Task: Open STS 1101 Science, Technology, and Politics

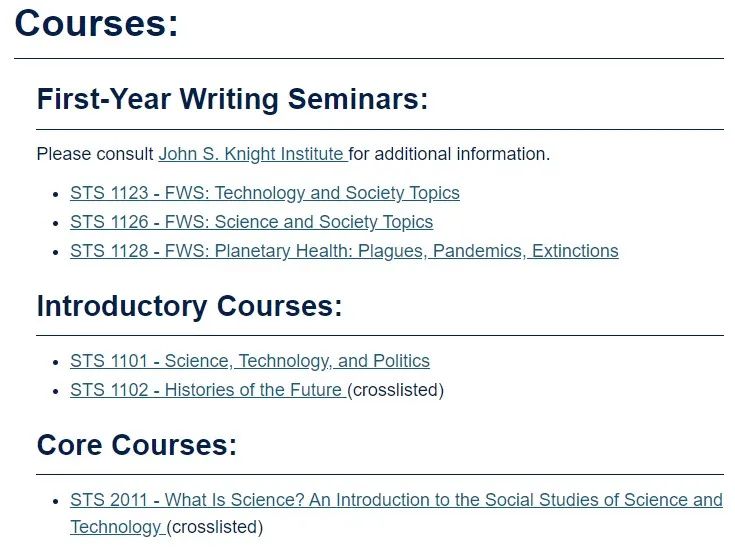Action: tap(250, 361)
